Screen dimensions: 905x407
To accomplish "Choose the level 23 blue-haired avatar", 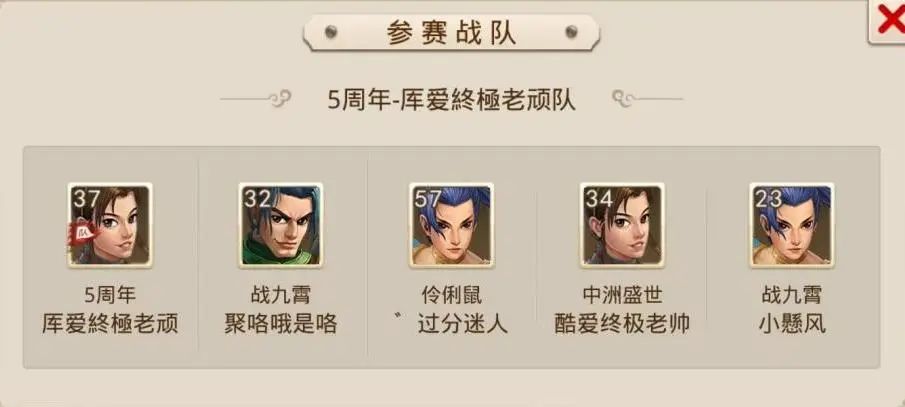I will pyautogui.click(x=792, y=225).
